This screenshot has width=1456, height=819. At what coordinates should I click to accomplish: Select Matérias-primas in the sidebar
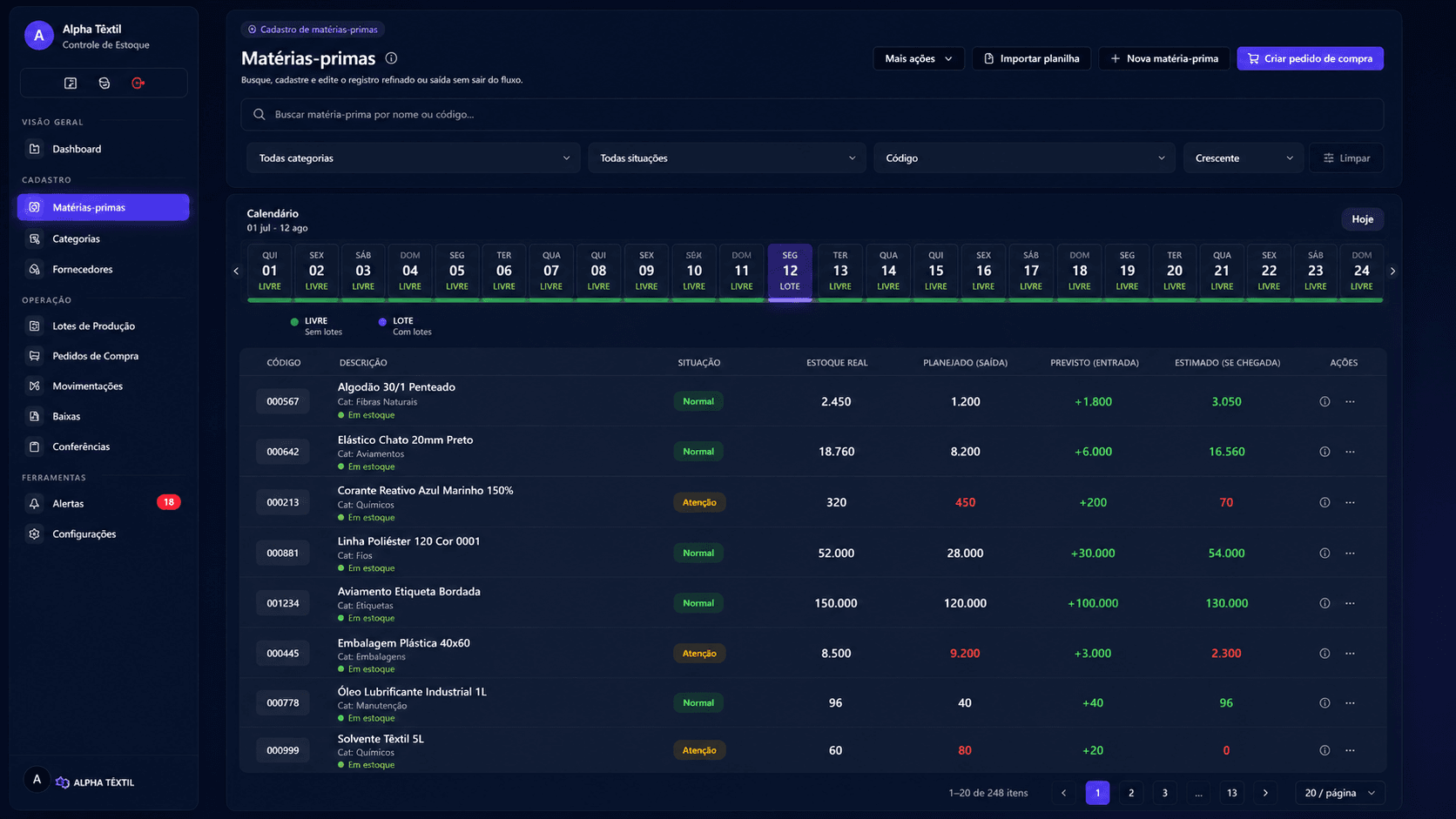pos(103,207)
